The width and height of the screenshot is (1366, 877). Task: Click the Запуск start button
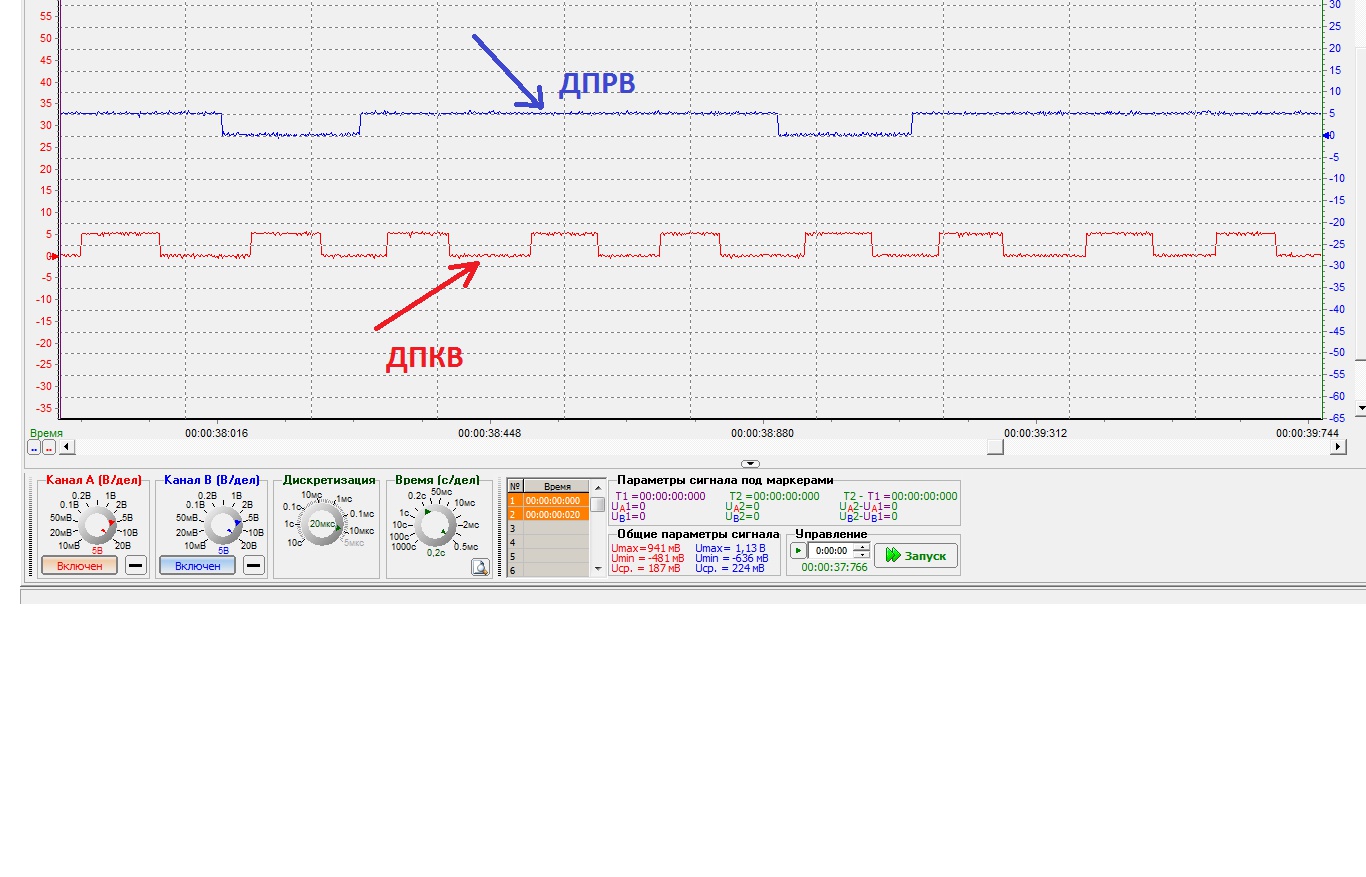pyautogui.click(x=916, y=555)
